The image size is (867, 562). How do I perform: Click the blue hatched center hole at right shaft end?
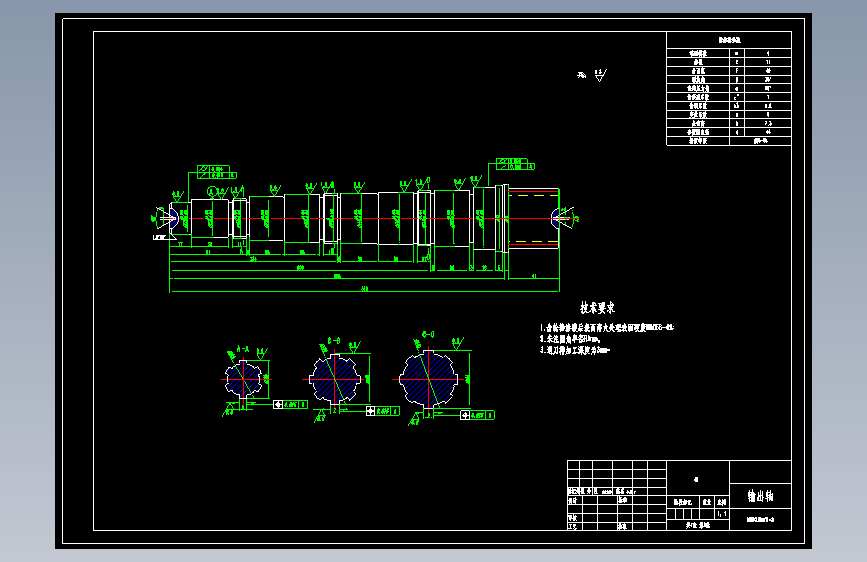point(556,218)
